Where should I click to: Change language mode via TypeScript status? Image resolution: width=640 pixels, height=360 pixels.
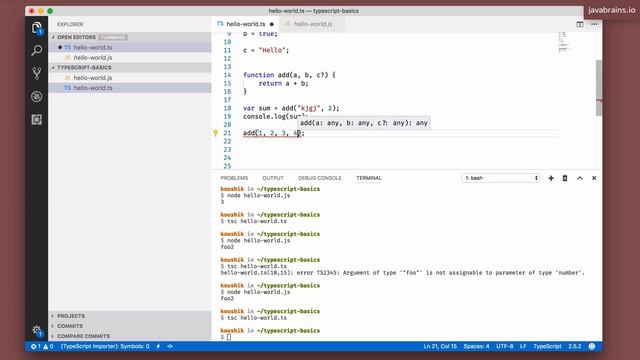click(x=547, y=346)
